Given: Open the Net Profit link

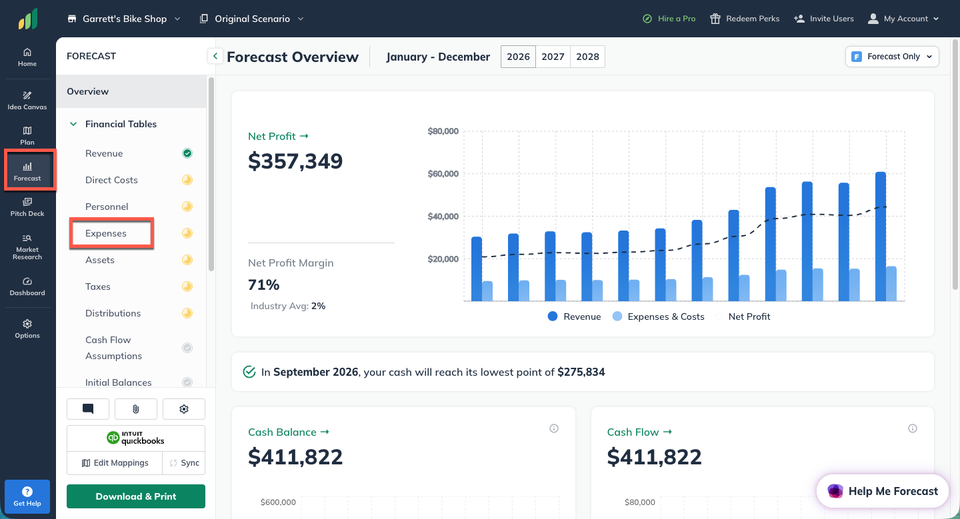Looking at the screenshot, I should point(278,136).
